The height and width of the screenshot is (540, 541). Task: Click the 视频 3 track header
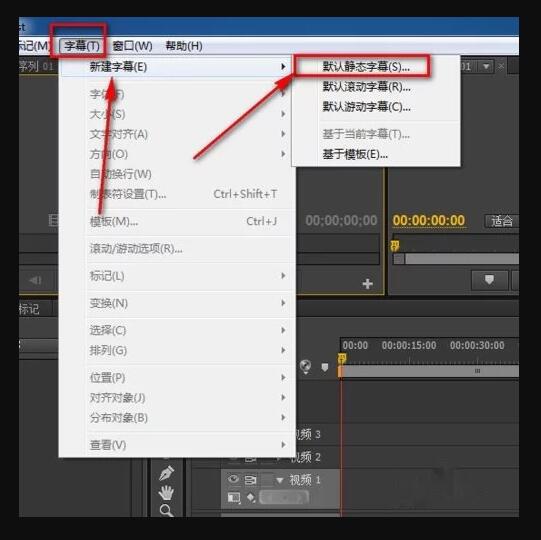coord(308,434)
